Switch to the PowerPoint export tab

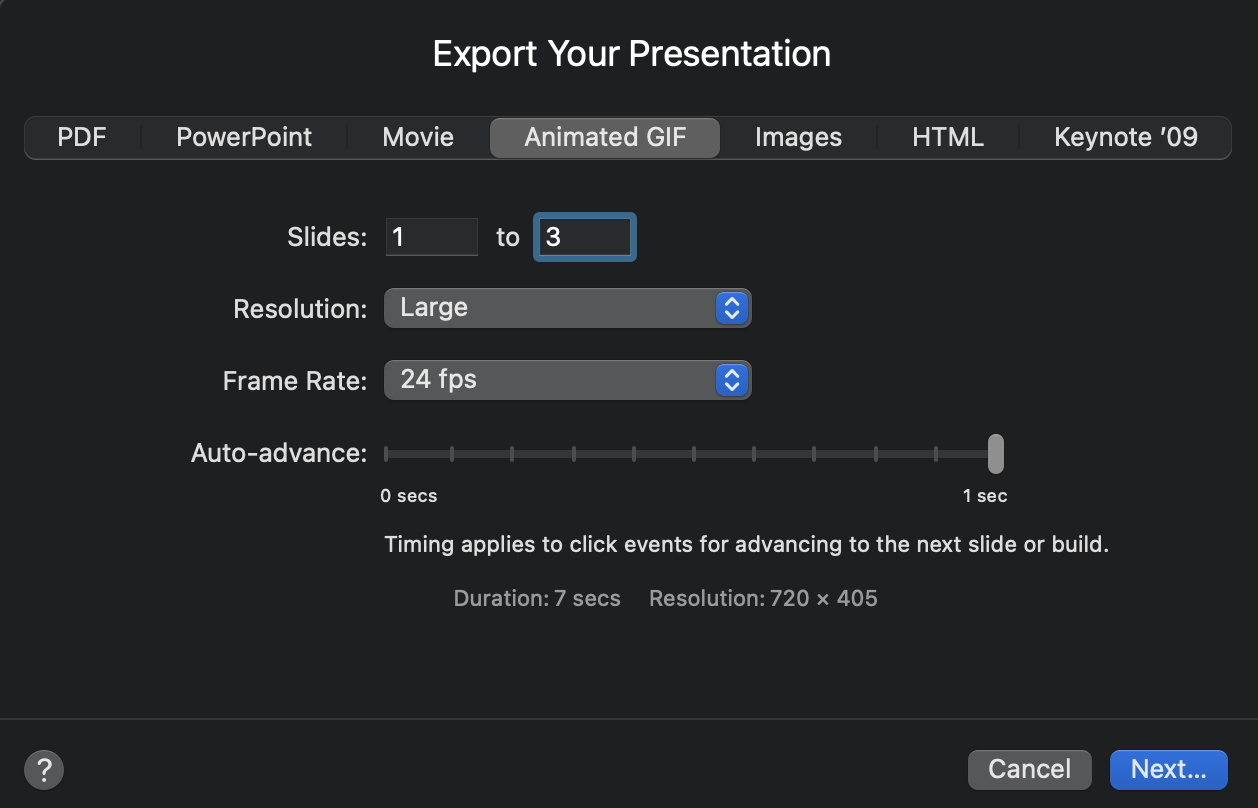[242, 137]
